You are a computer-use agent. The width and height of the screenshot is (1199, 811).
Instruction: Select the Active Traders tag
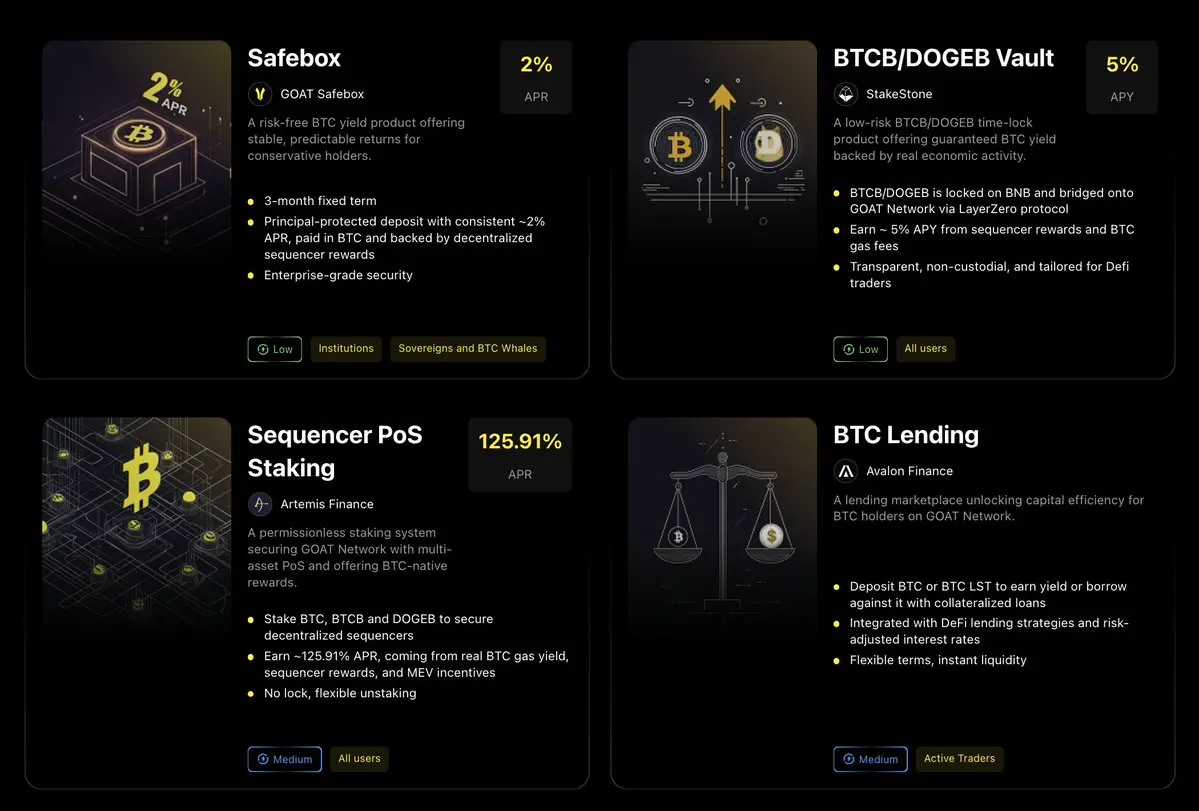point(960,759)
